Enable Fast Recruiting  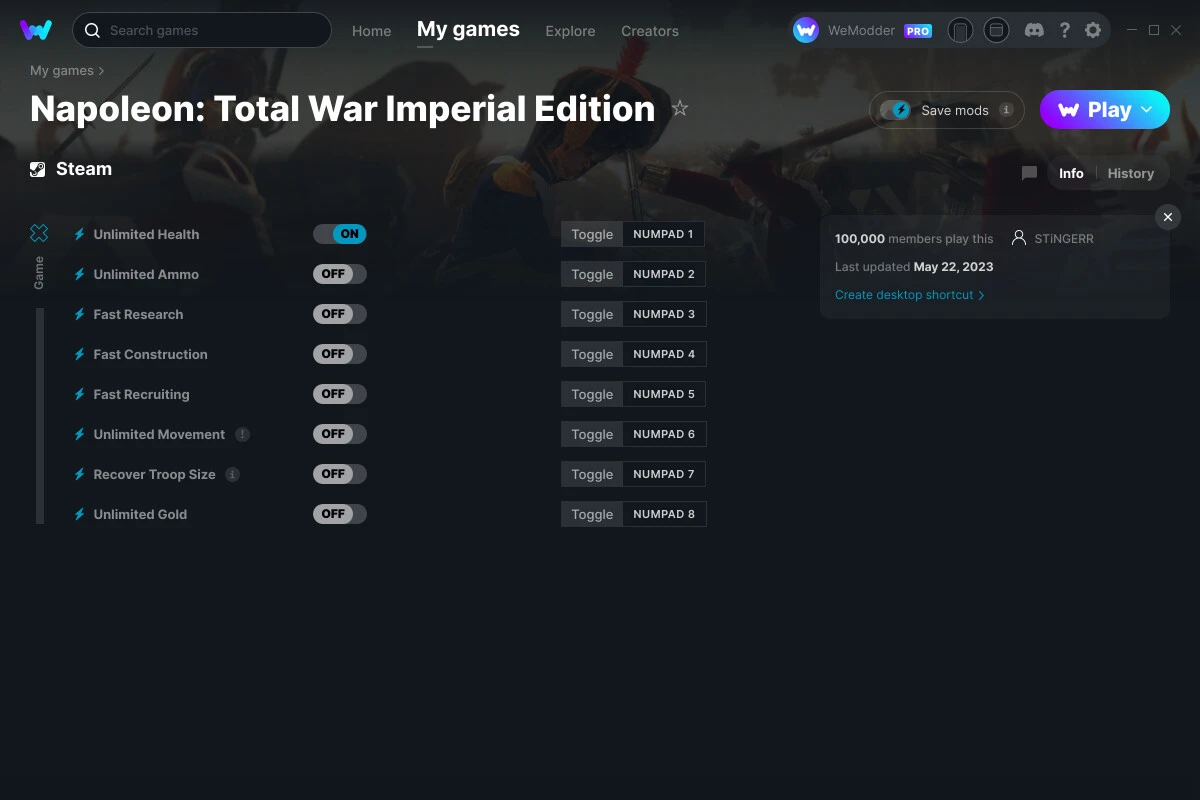(340, 393)
